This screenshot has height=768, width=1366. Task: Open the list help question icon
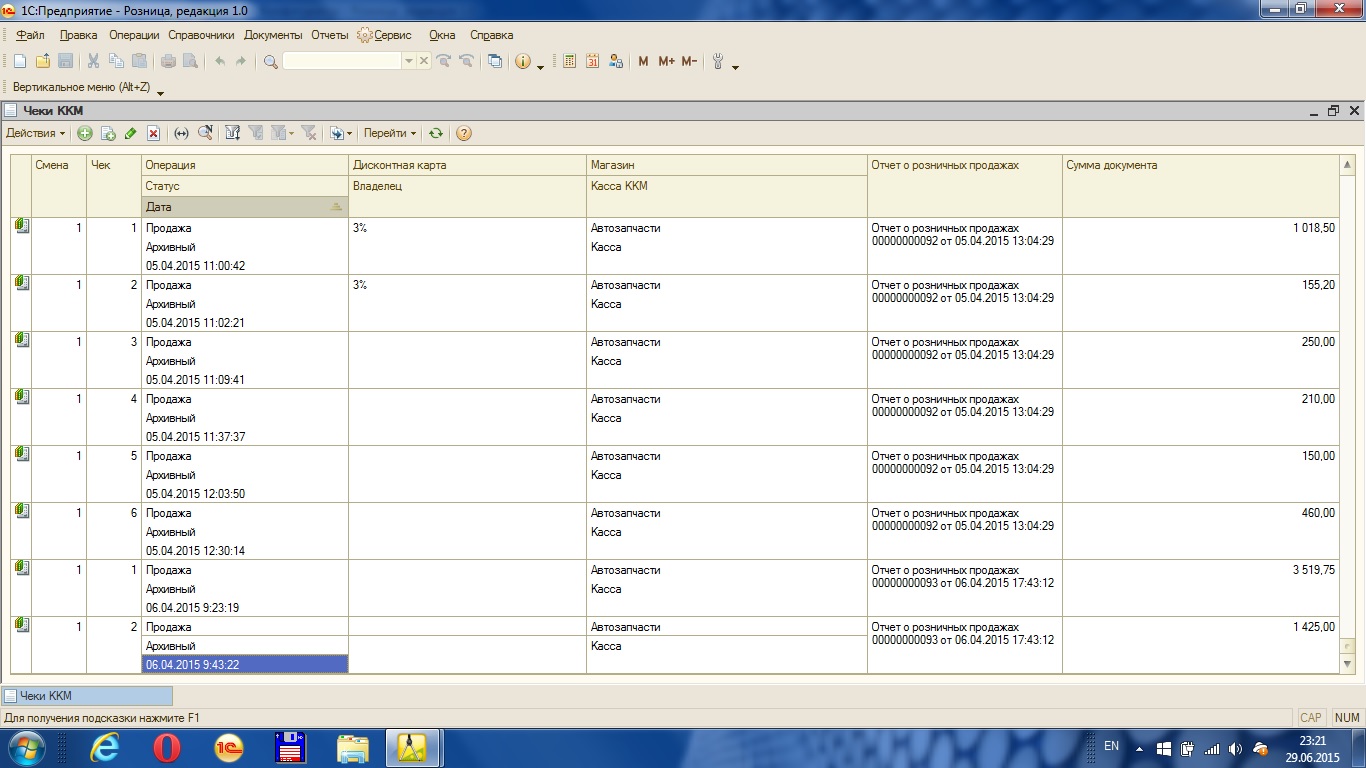point(463,133)
